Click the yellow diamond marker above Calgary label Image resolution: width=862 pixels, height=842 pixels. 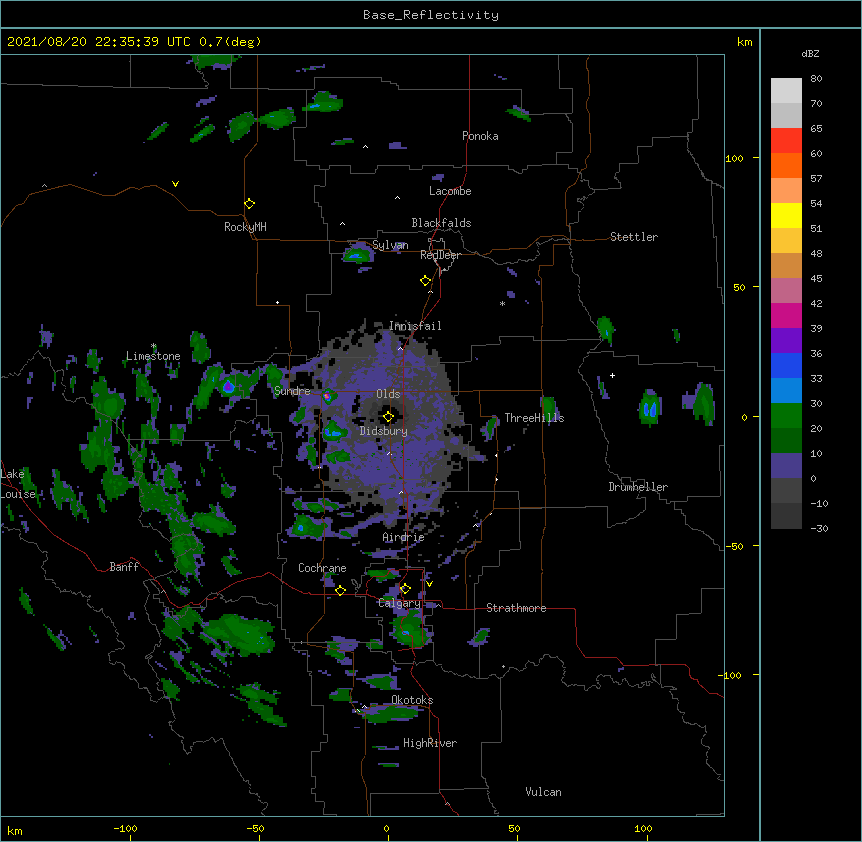(x=405, y=589)
